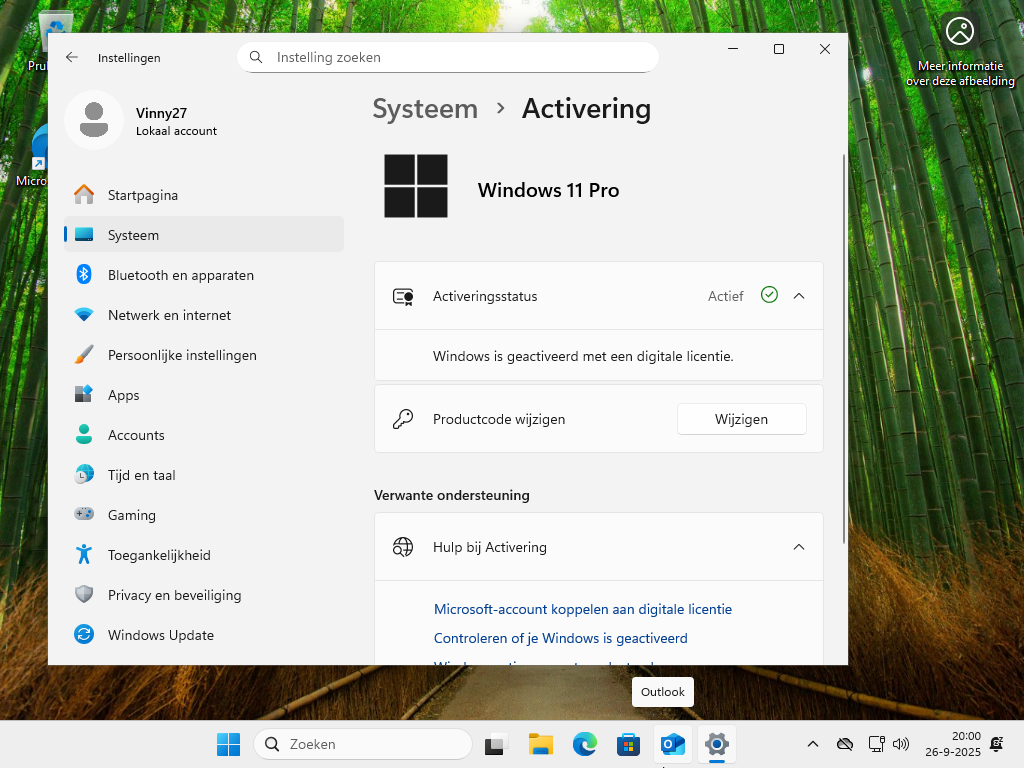Click the Windows Update sync icon
1024x768 pixels.
click(84, 634)
